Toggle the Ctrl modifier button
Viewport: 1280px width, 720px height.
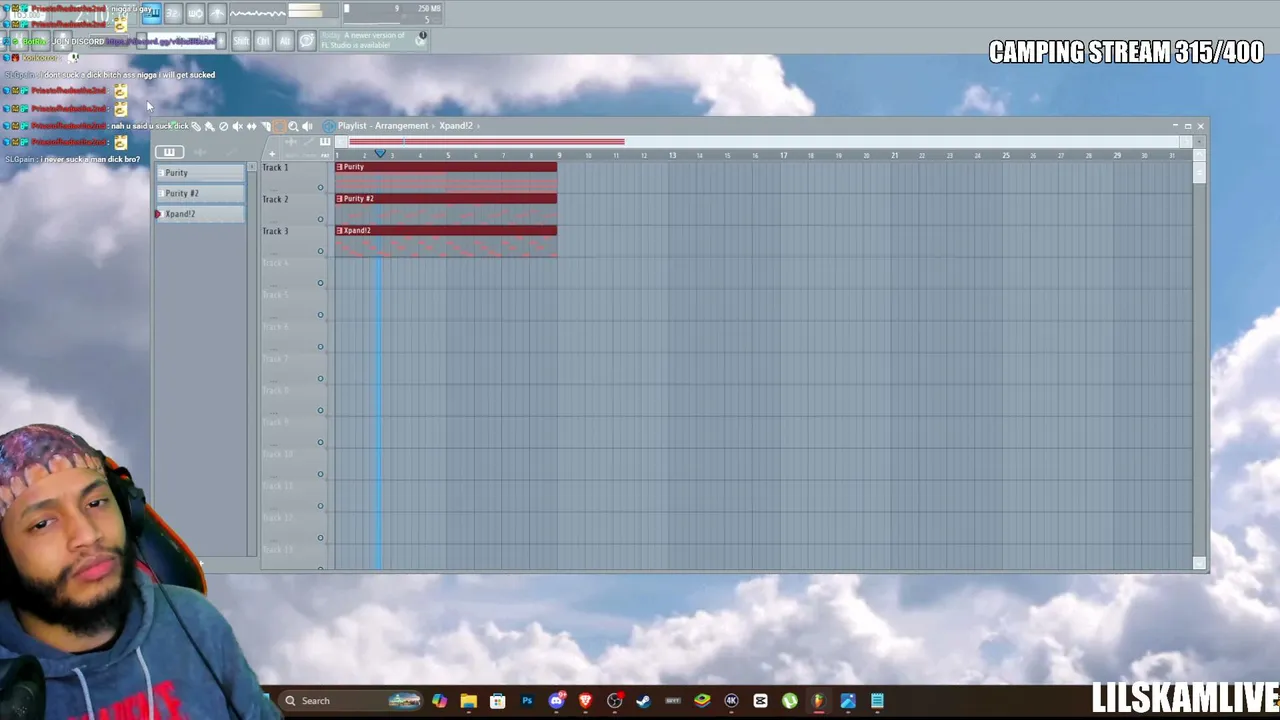(263, 40)
